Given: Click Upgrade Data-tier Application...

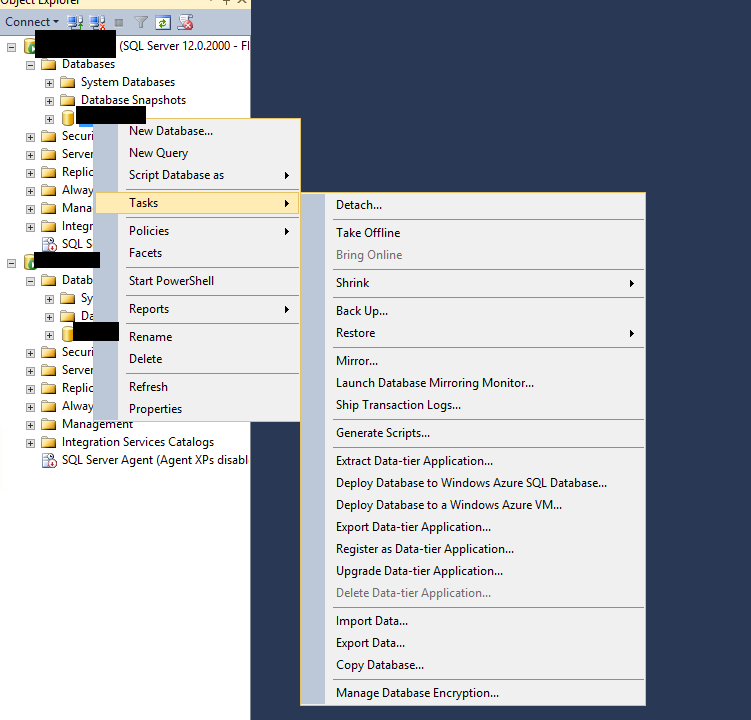Looking at the screenshot, I should pos(473,571).
